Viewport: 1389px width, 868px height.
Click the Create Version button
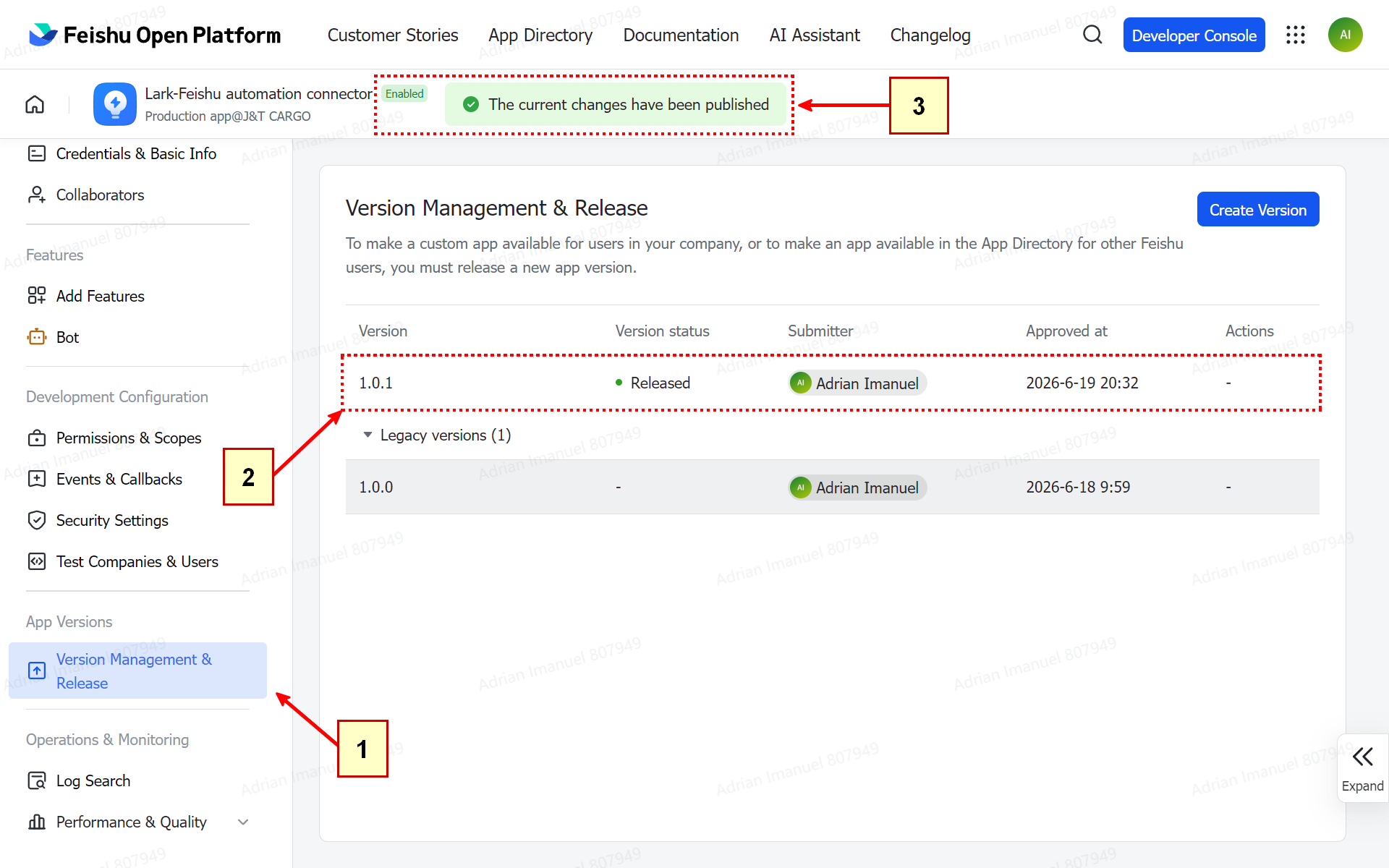pos(1258,210)
